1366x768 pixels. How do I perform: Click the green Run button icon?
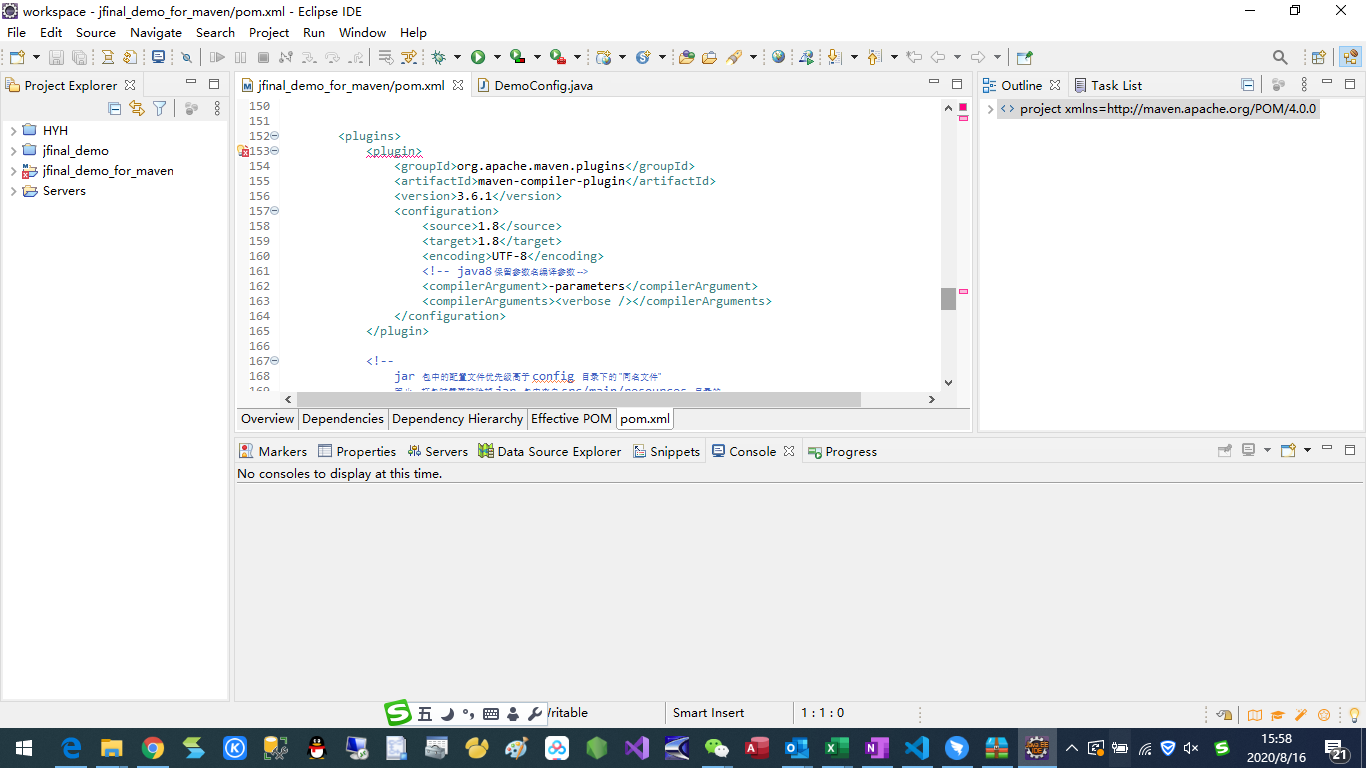coord(478,58)
